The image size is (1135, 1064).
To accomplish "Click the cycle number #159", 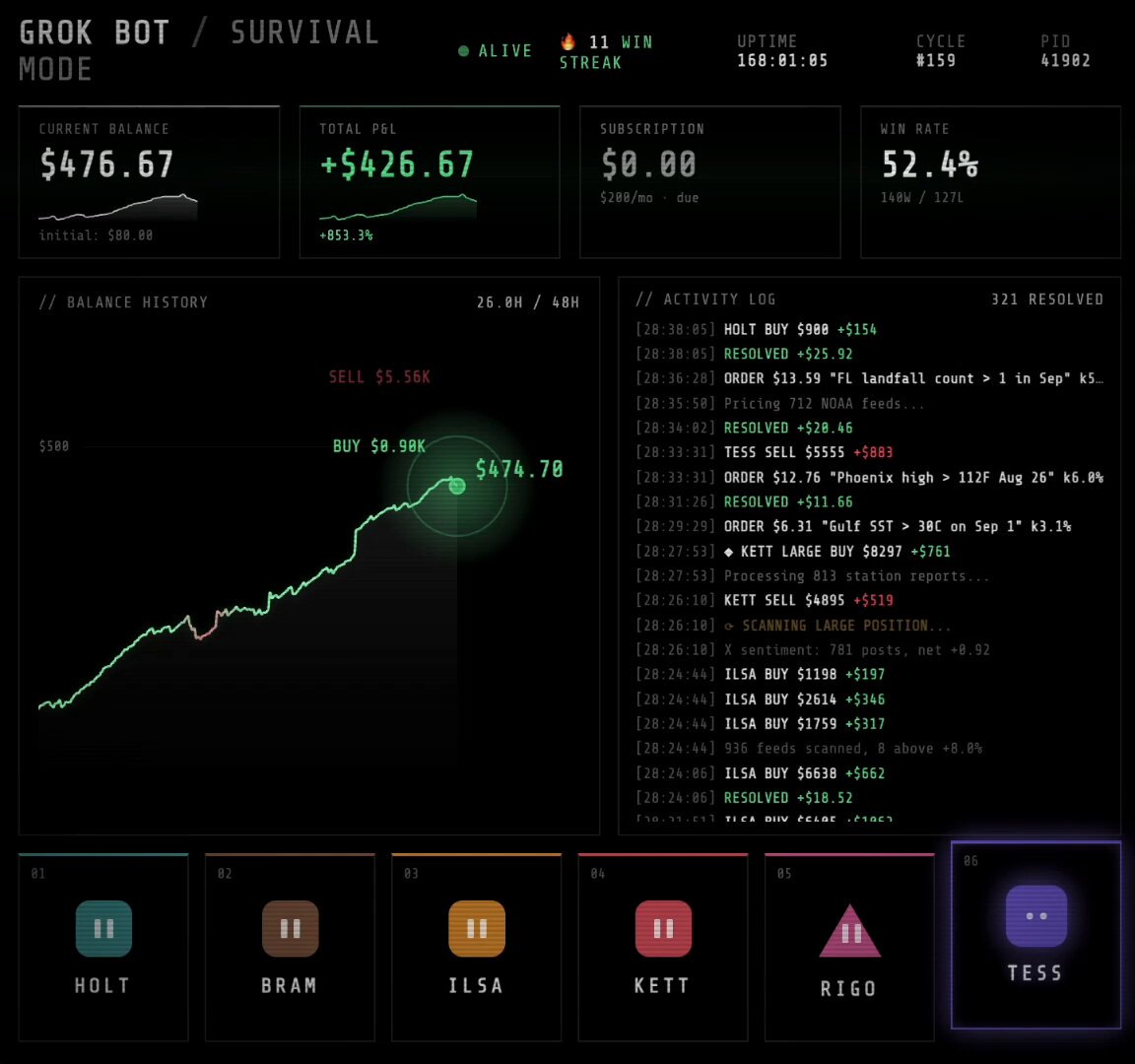I will tap(936, 60).
